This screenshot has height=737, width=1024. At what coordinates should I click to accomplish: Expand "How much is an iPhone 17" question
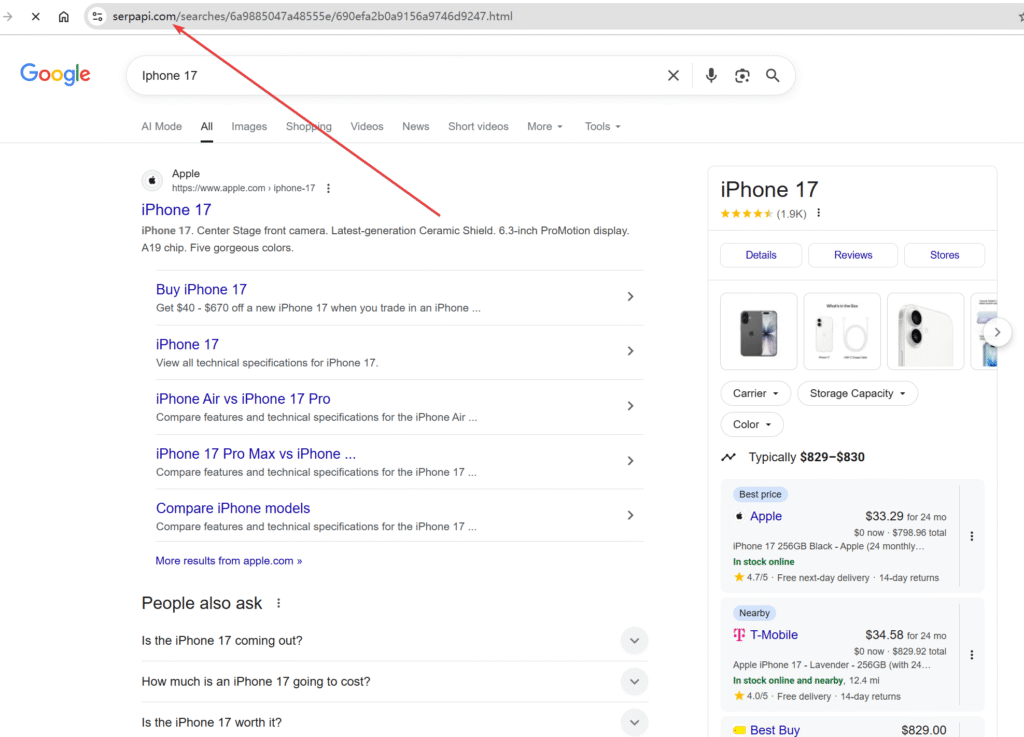coord(634,682)
